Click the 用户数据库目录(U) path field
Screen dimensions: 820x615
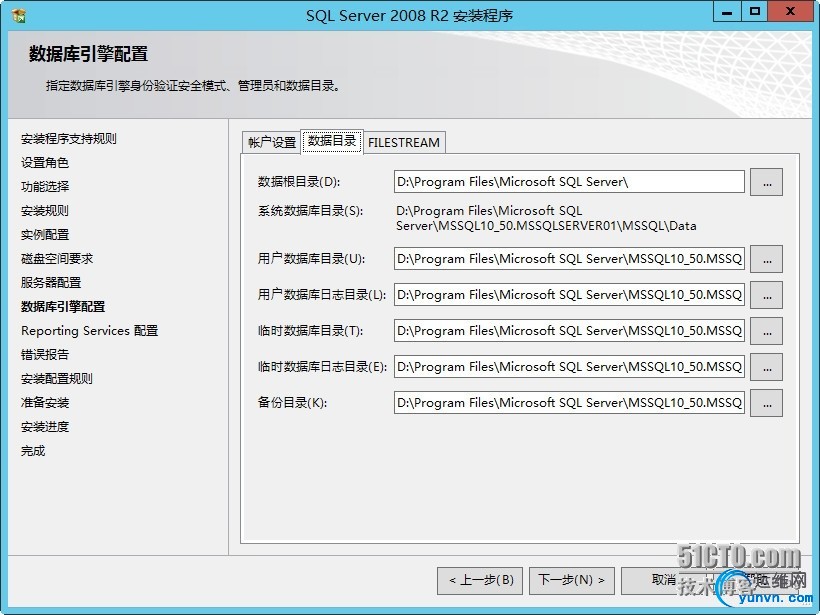(x=569, y=258)
